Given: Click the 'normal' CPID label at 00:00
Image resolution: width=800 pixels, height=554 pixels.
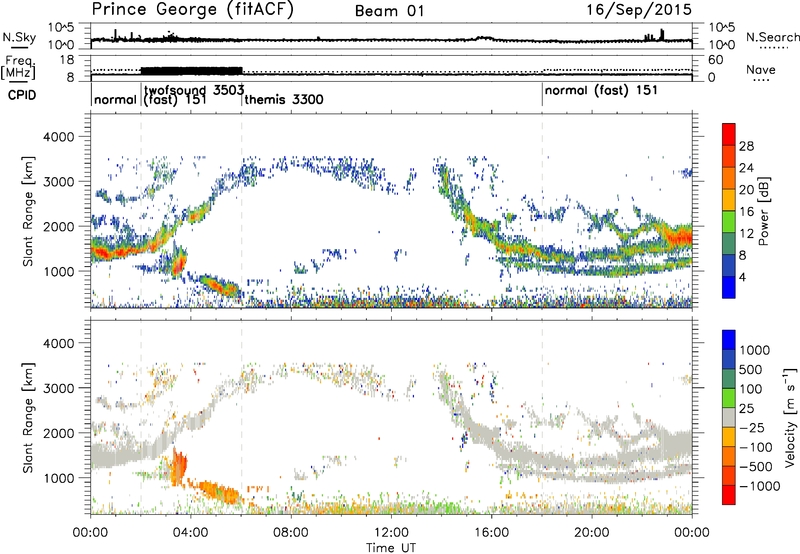Looking at the screenshot, I should tap(115, 99).
